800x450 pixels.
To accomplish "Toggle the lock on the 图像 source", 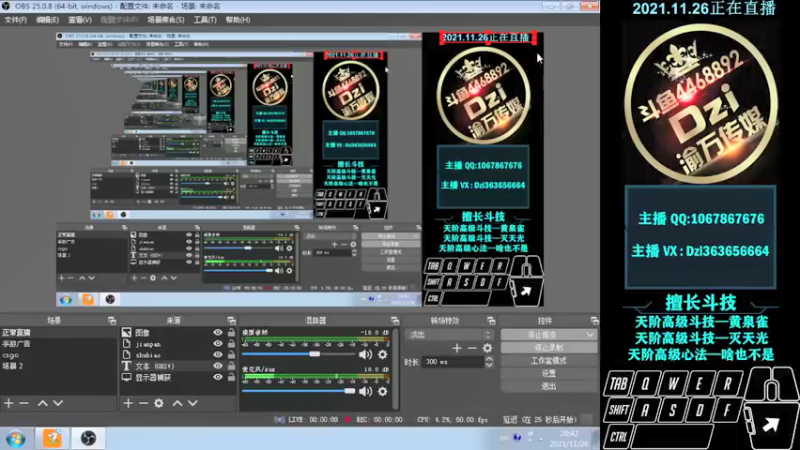I will coord(231,332).
